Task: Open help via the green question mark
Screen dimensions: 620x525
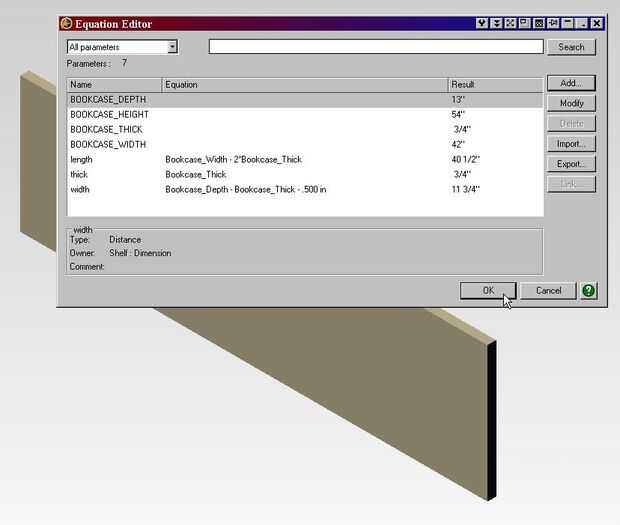Action: (588, 291)
